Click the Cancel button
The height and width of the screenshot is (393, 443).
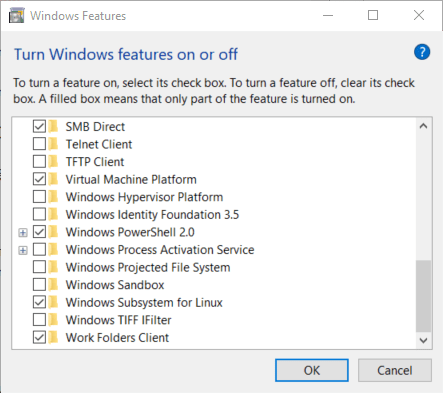(395, 370)
